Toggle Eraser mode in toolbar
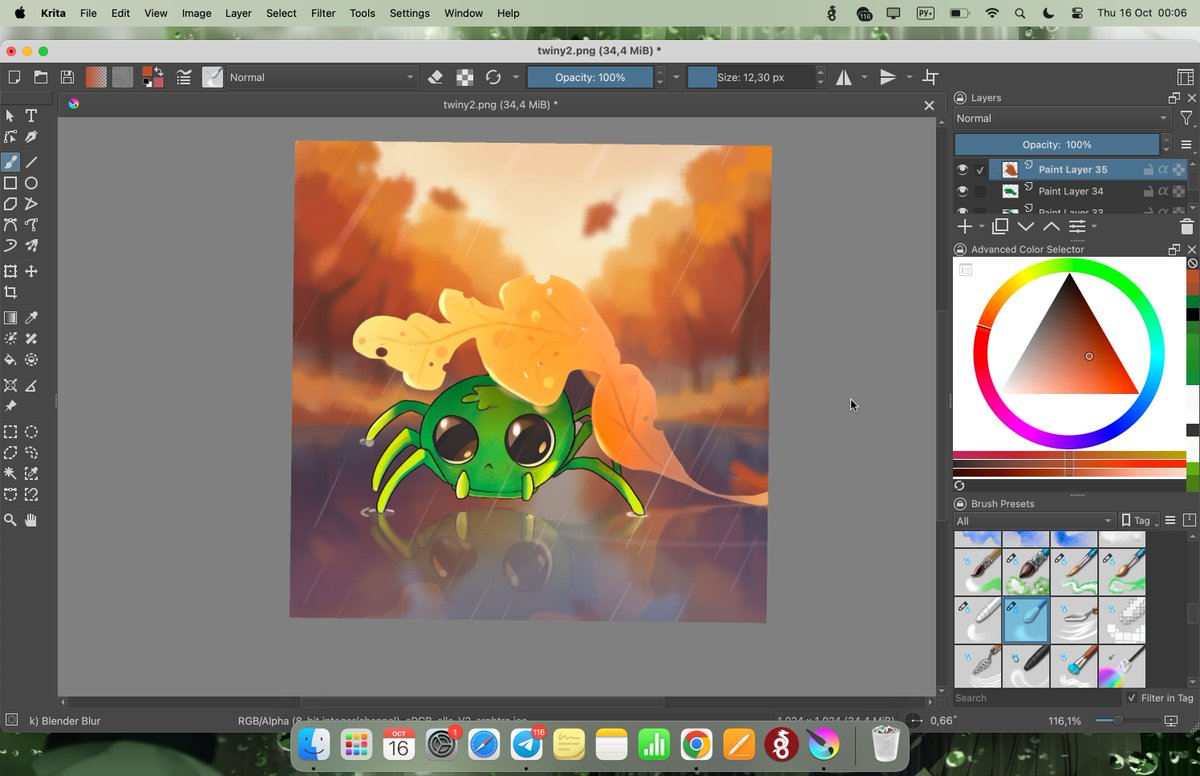The image size is (1200, 776). click(435, 77)
